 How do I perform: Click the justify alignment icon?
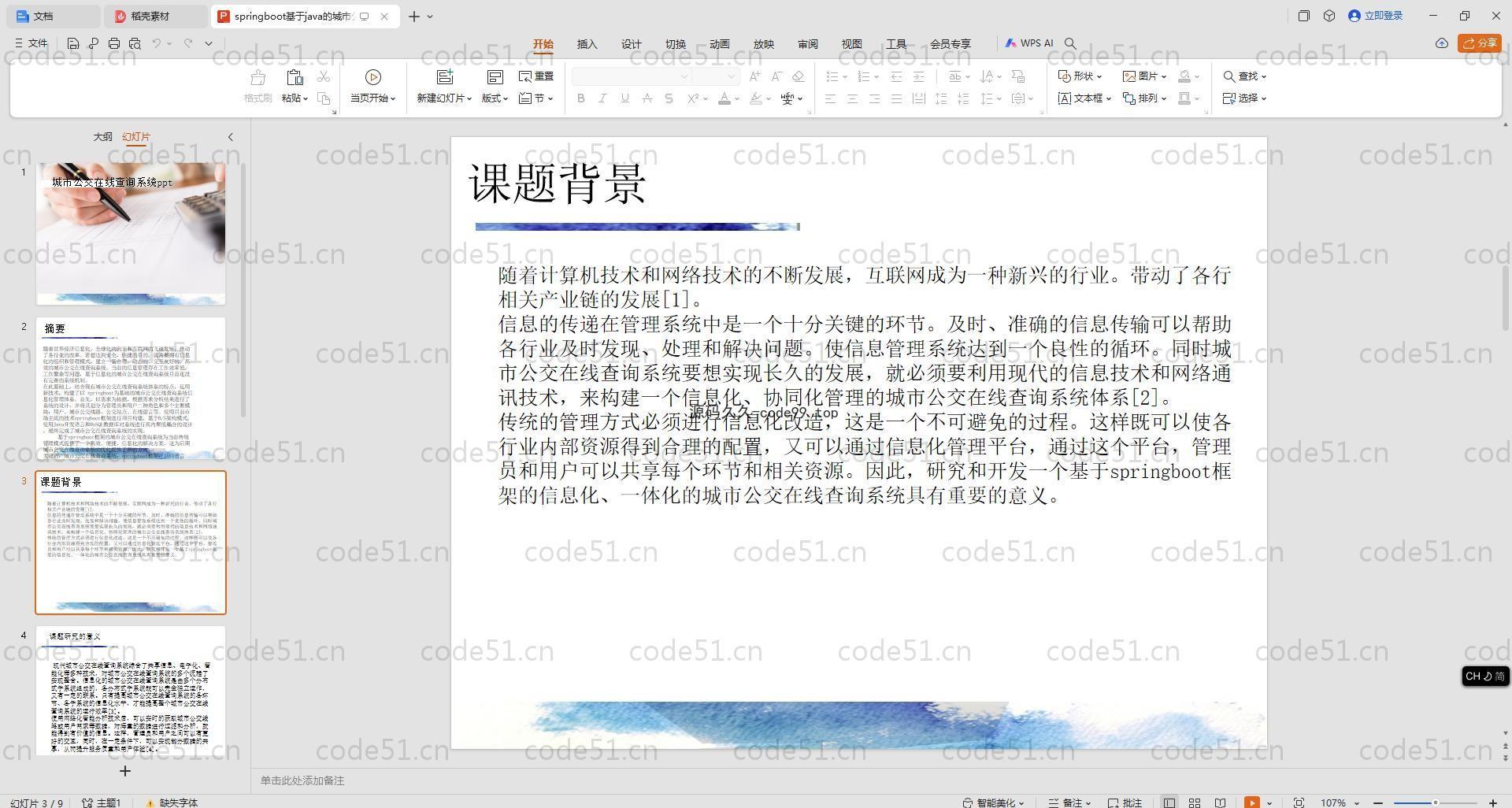pos(896,98)
